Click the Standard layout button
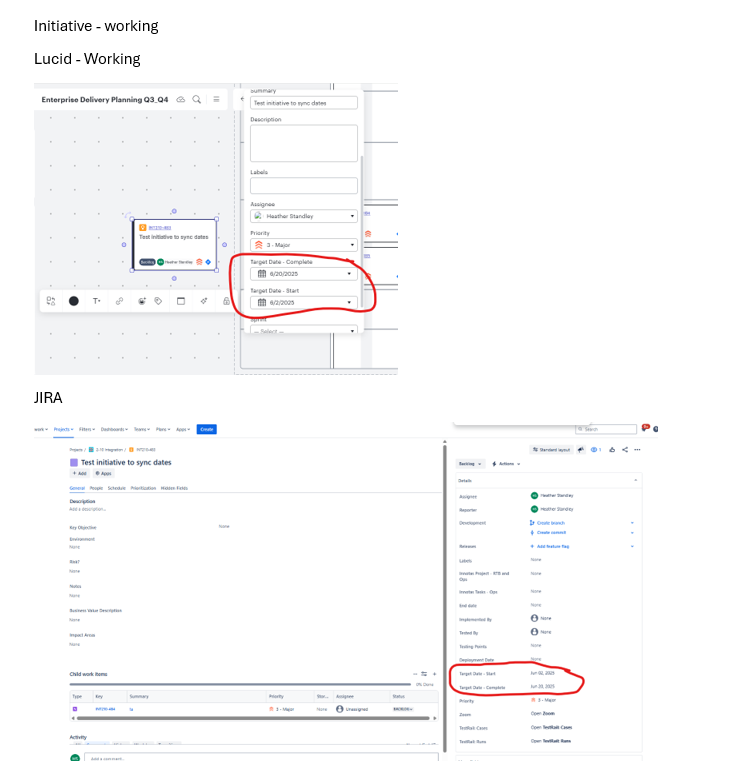742x783 pixels. pos(551,449)
